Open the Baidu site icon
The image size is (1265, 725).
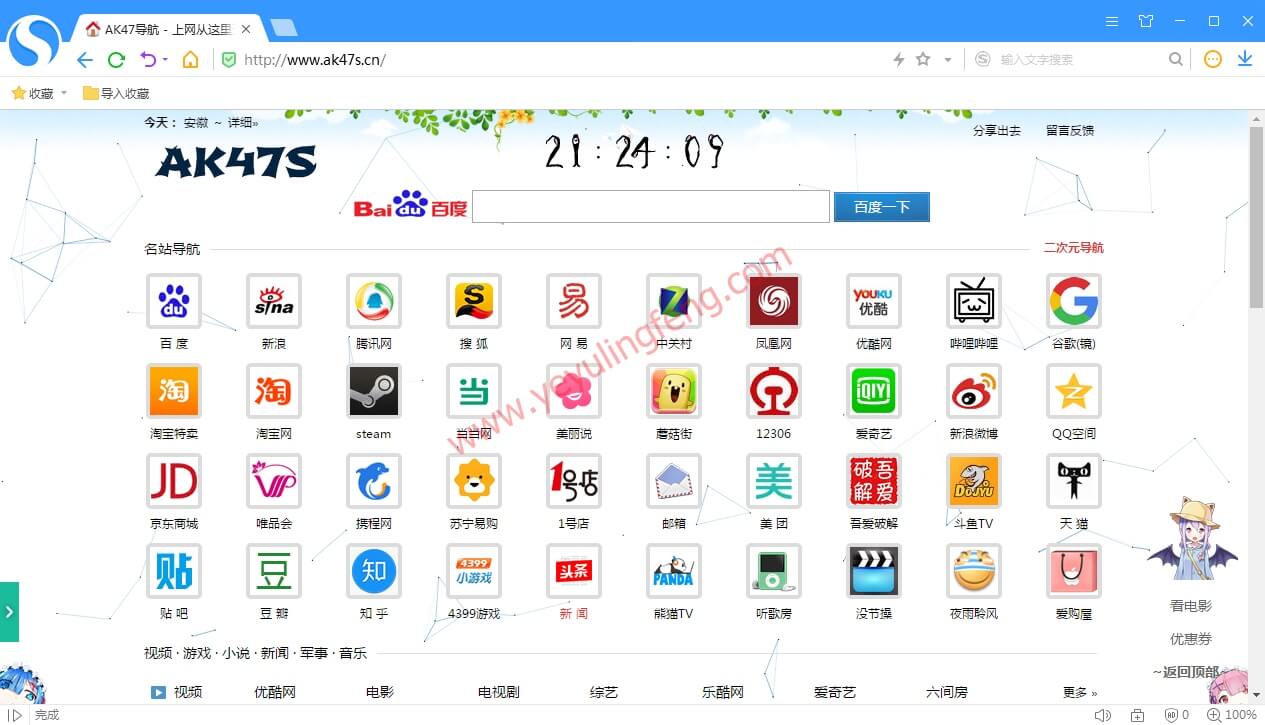pos(174,301)
